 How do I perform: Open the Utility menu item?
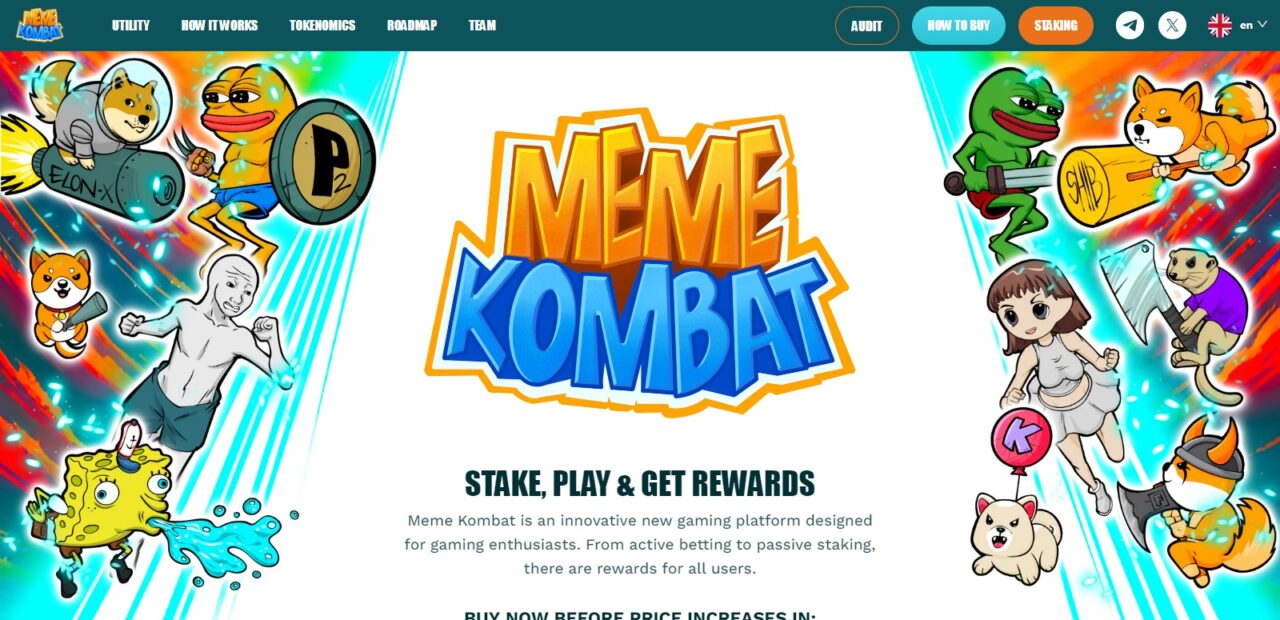(x=131, y=26)
